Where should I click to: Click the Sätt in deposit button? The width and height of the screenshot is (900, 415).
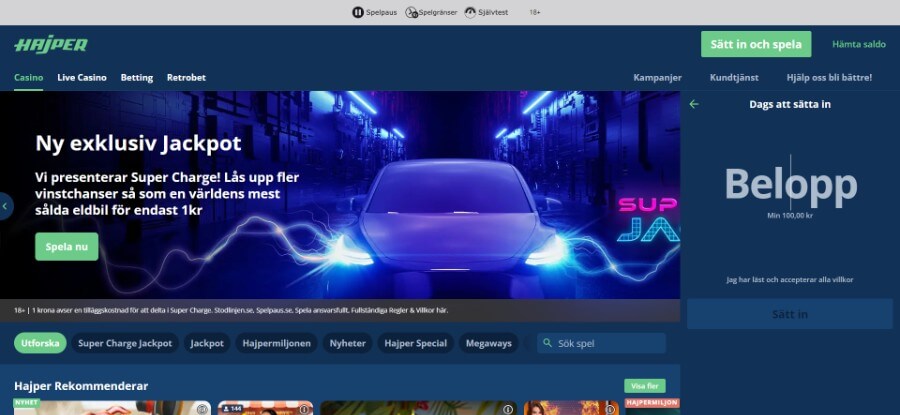pos(790,314)
